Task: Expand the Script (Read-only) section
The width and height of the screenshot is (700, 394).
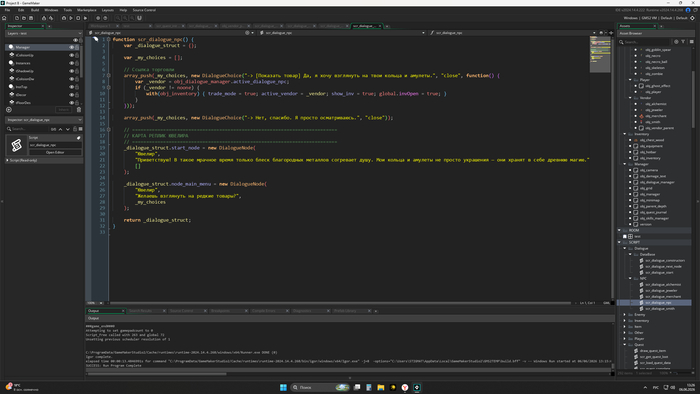Action: point(7,160)
